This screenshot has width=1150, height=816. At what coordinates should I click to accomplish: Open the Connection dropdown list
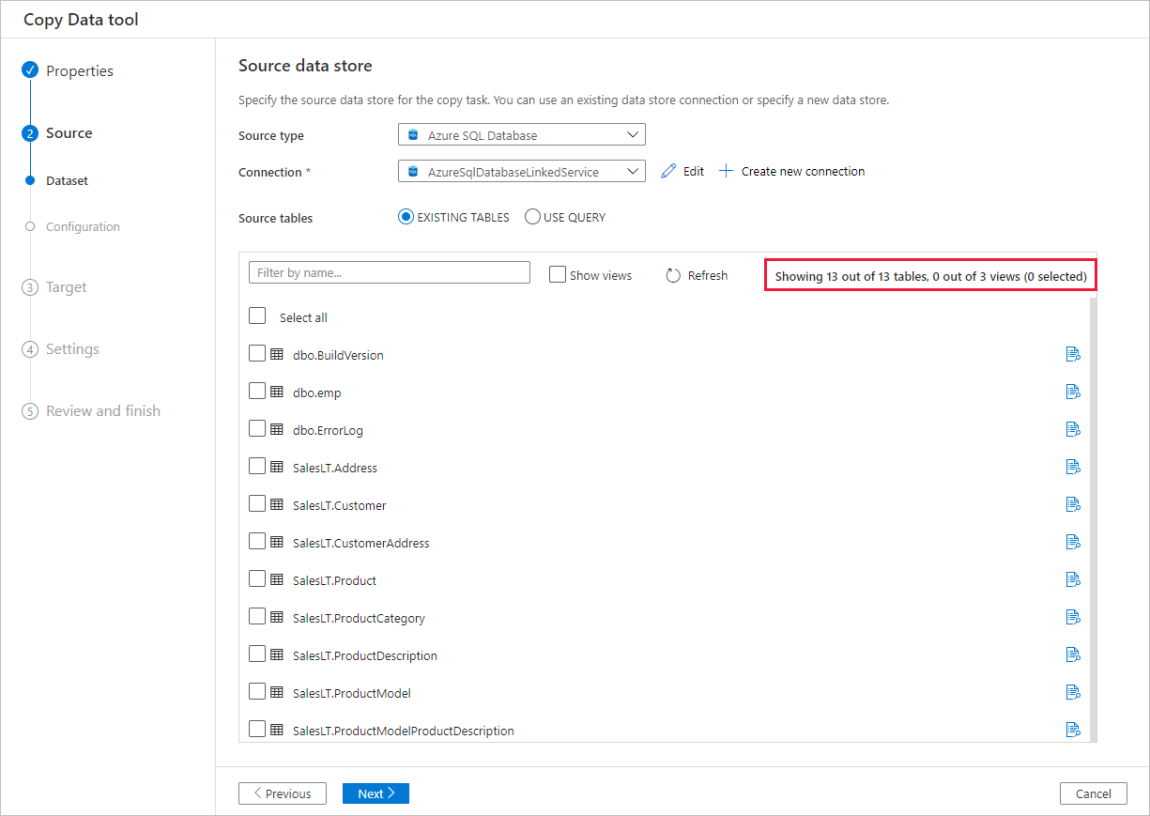pyautogui.click(x=522, y=172)
